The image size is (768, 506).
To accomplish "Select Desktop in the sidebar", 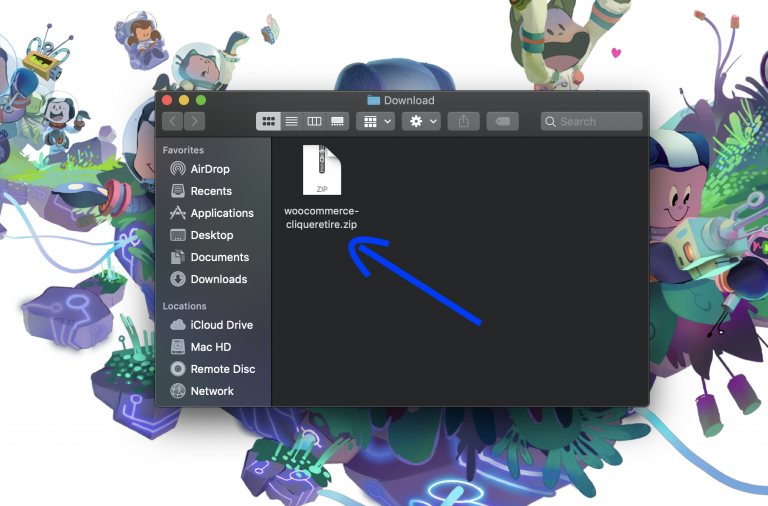I will [211, 235].
